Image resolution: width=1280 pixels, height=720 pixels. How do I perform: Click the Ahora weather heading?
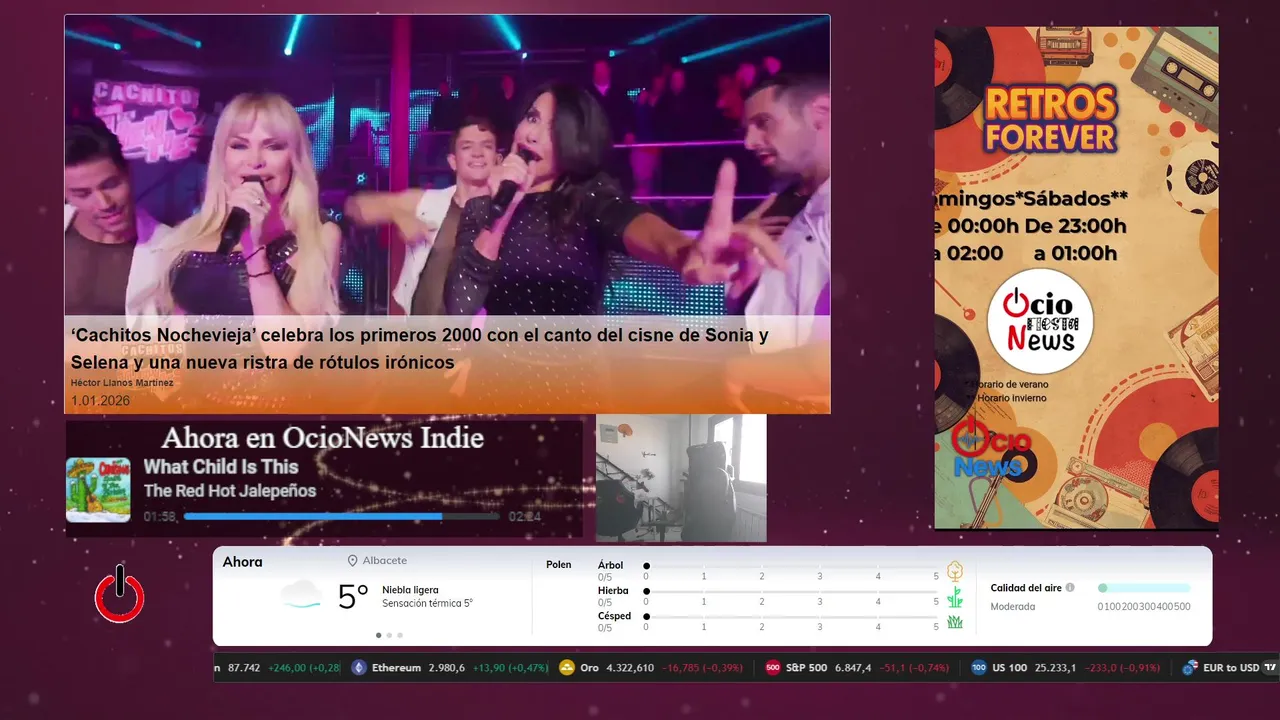(x=243, y=562)
